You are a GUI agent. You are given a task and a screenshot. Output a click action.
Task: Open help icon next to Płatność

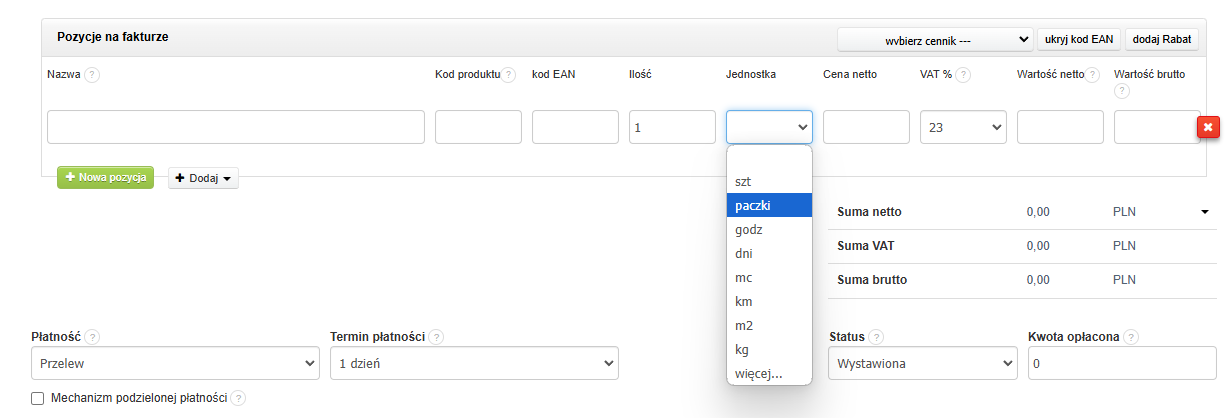[x=92, y=337]
